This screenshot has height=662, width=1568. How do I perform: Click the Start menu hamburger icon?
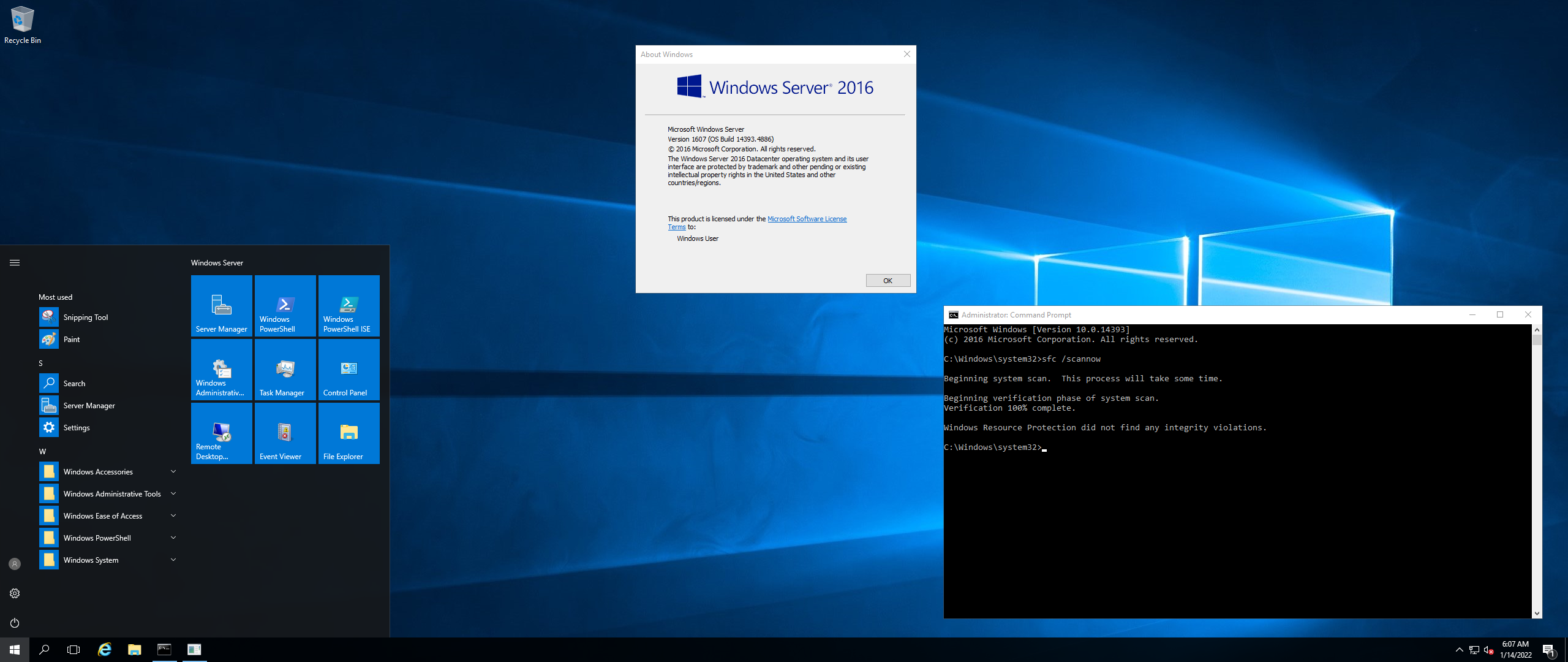click(15, 262)
